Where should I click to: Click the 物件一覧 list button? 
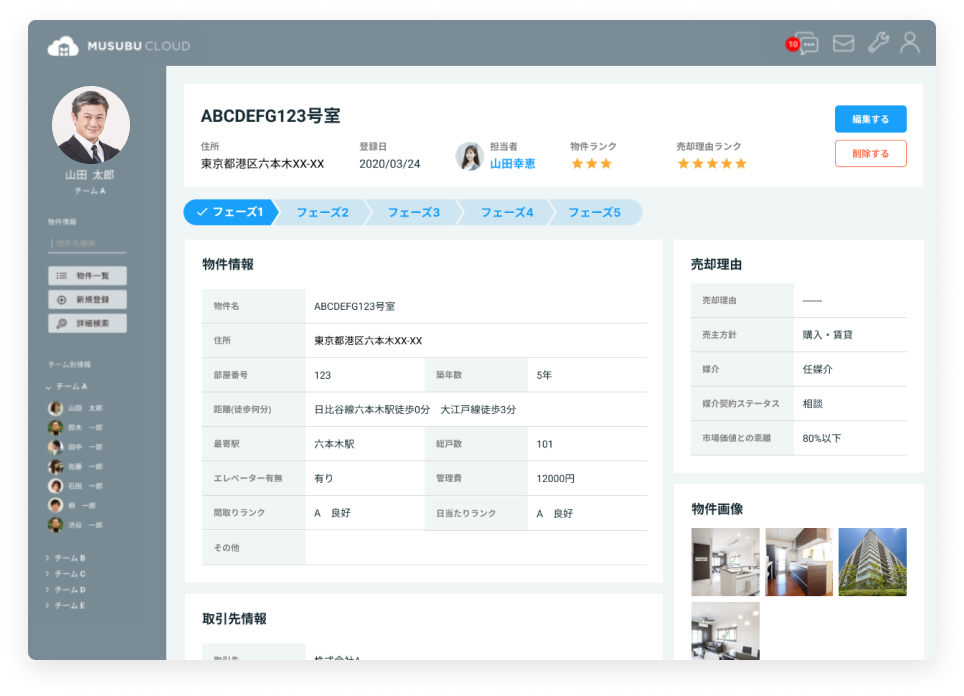click(x=87, y=276)
